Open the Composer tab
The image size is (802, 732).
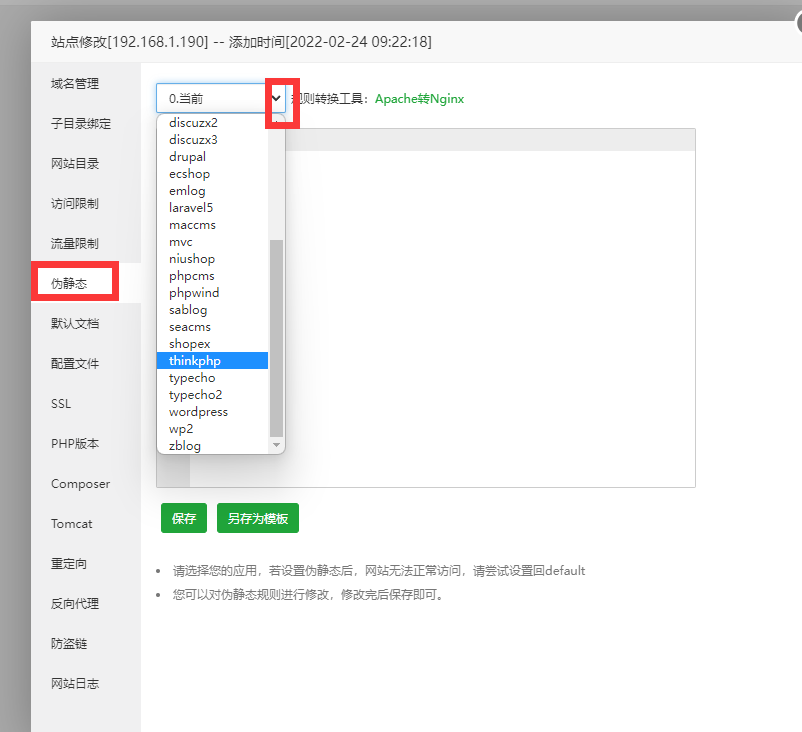coord(80,483)
